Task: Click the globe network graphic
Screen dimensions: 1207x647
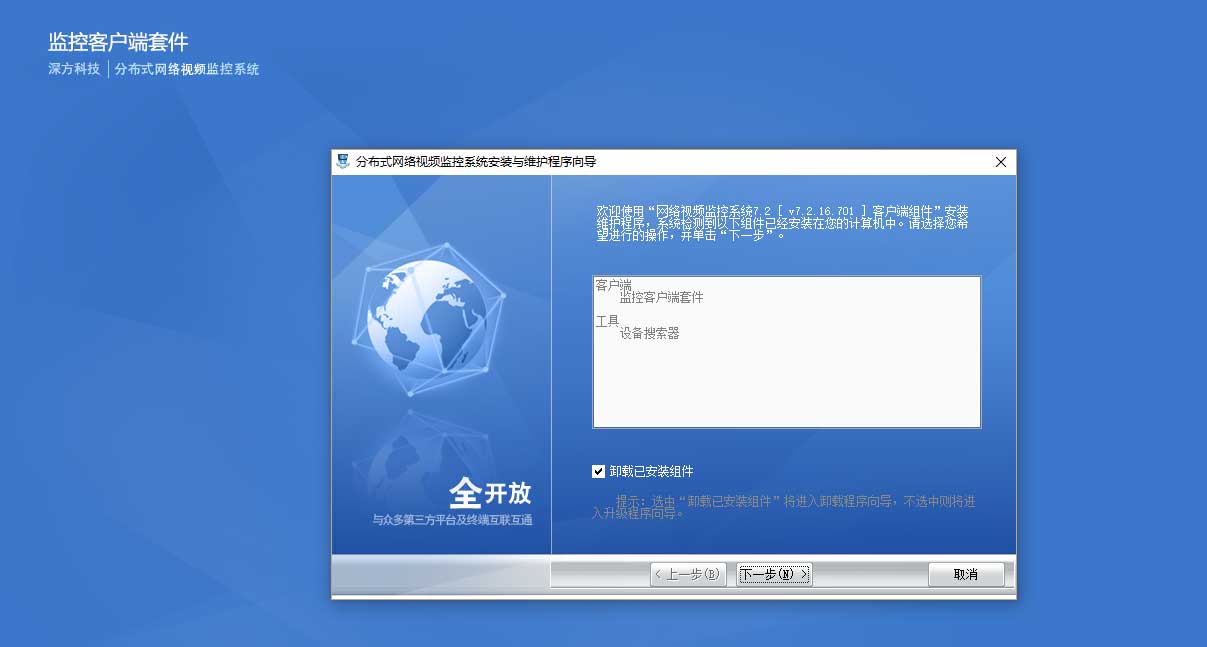Action: 424,315
